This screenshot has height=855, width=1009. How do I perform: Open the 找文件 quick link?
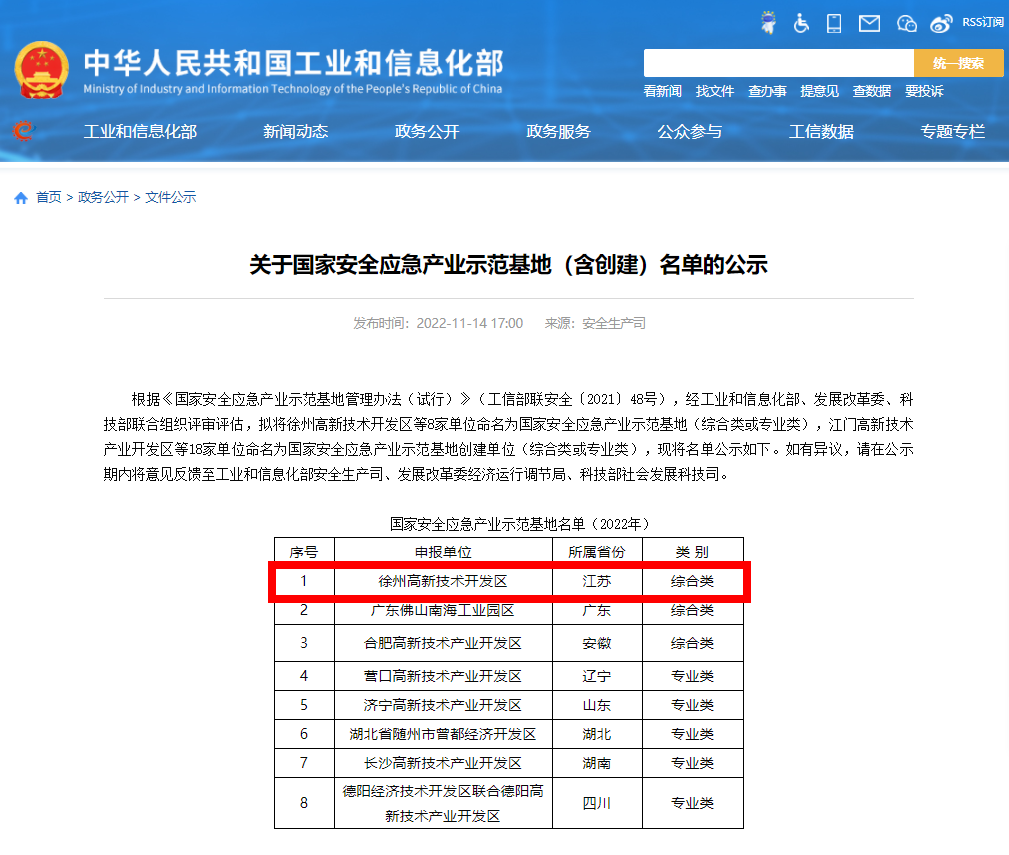coord(714,91)
